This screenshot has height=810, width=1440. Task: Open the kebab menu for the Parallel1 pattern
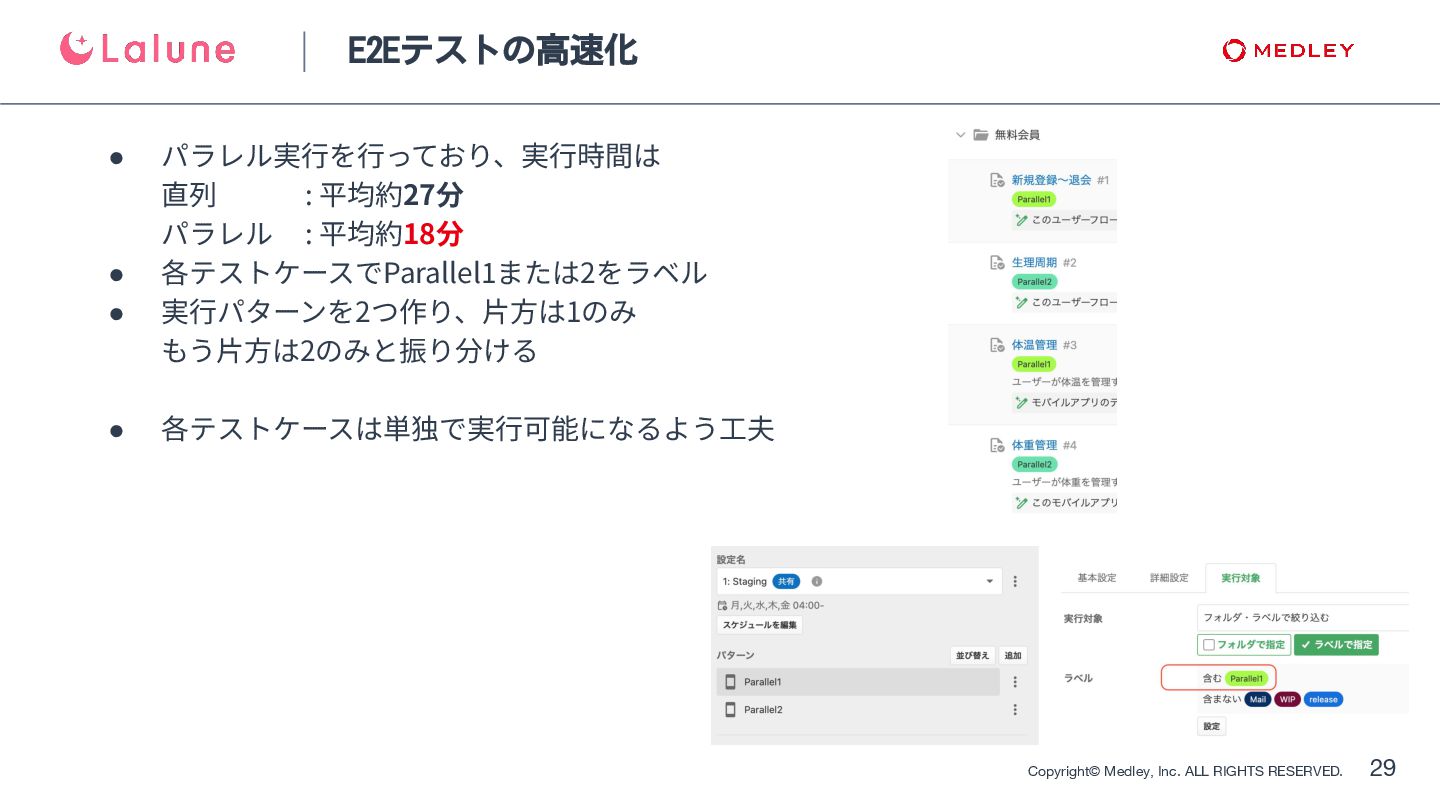1015,682
